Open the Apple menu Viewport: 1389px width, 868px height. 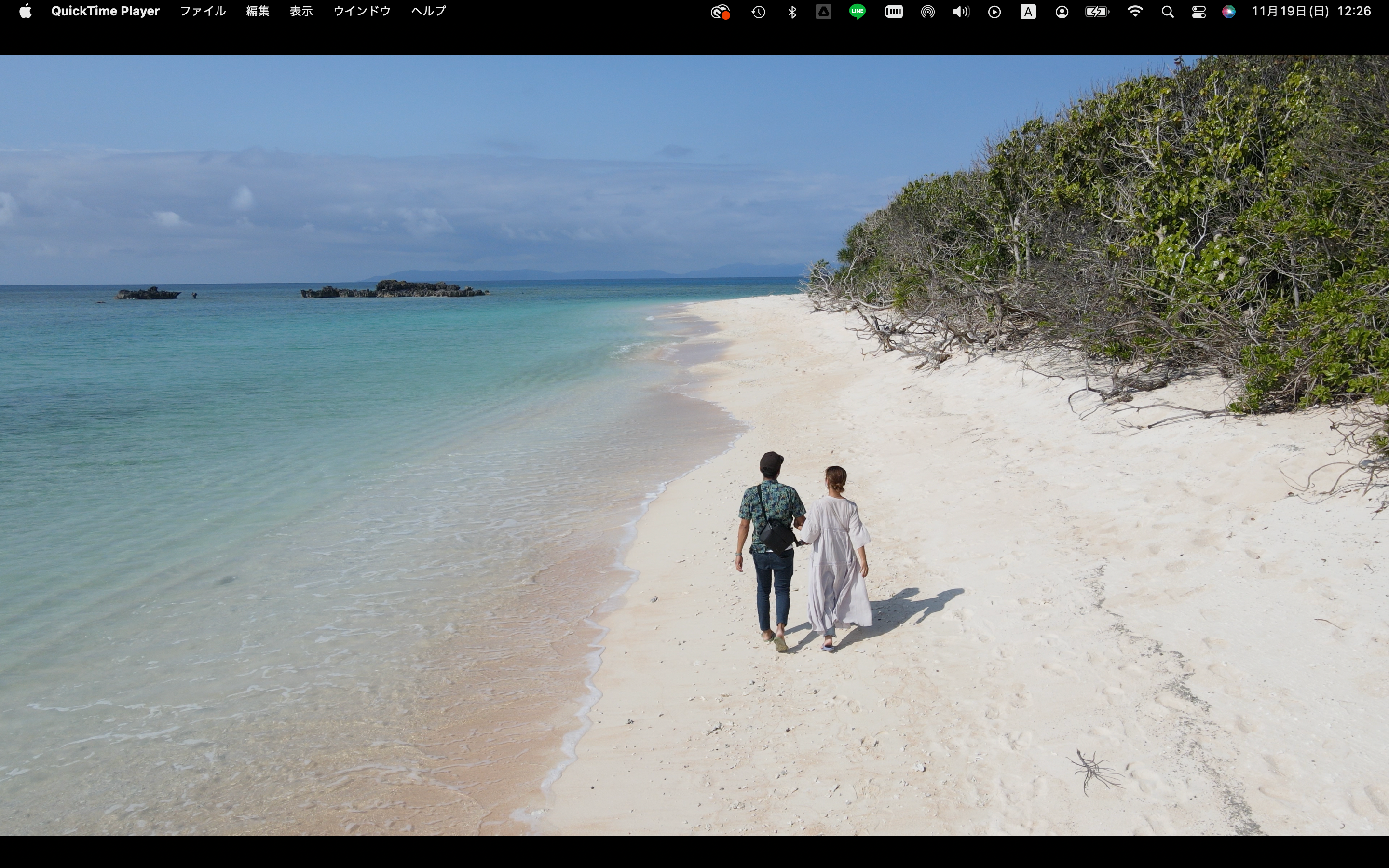click(25, 12)
